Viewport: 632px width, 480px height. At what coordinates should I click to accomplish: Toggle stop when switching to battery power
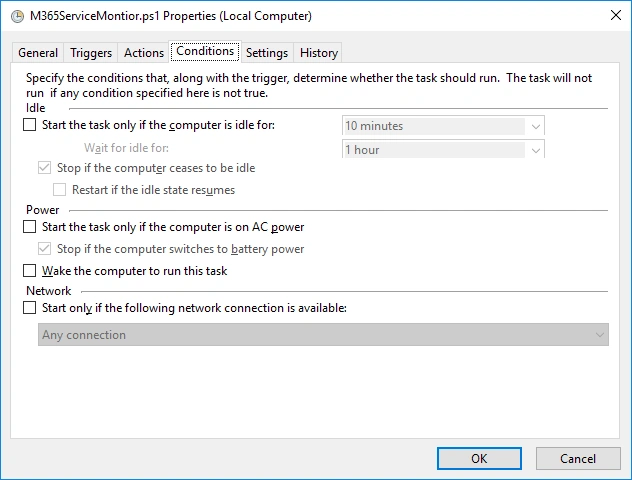[x=44, y=249]
